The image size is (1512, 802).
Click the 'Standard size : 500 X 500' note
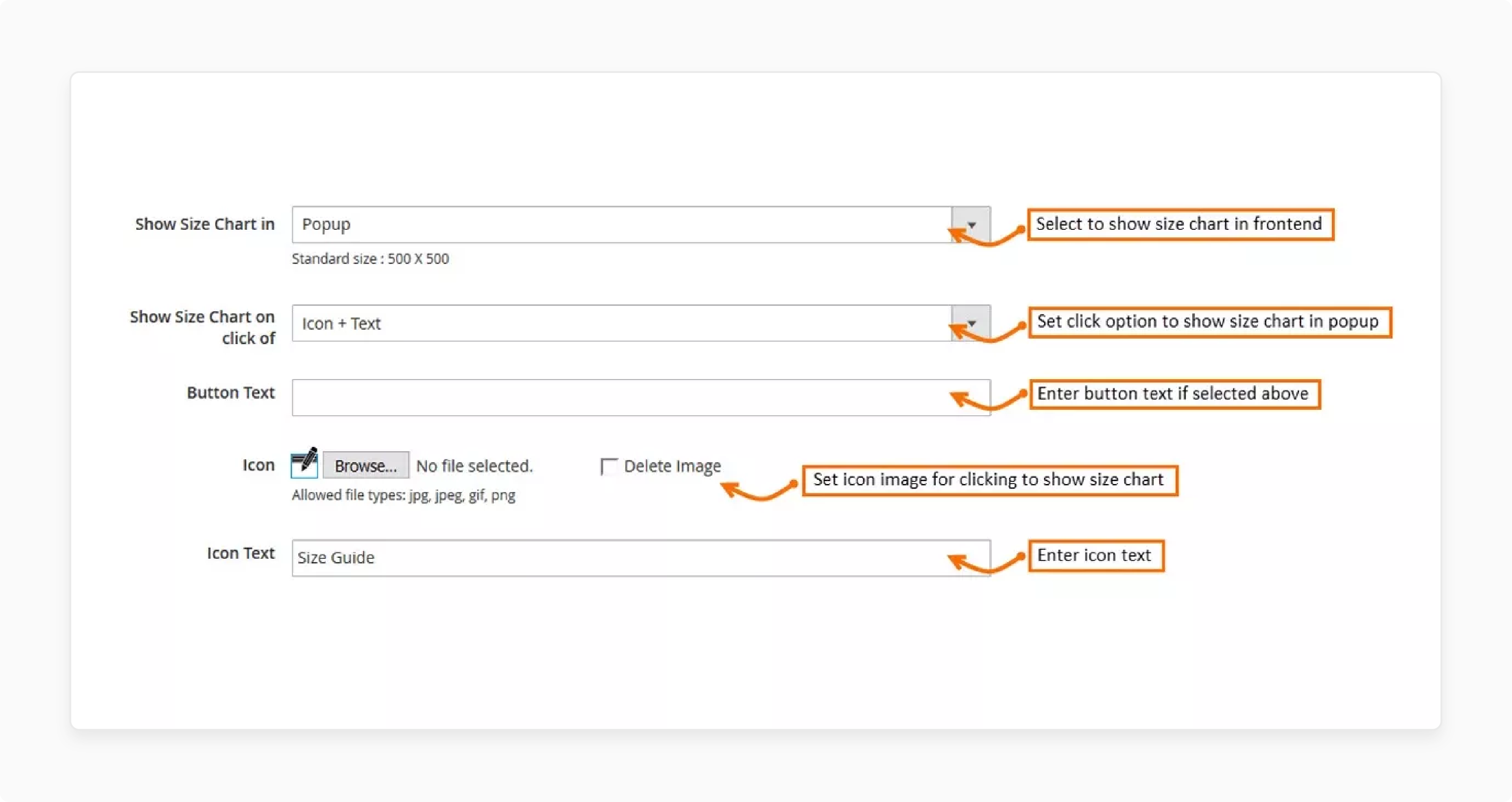pos(370,259)
